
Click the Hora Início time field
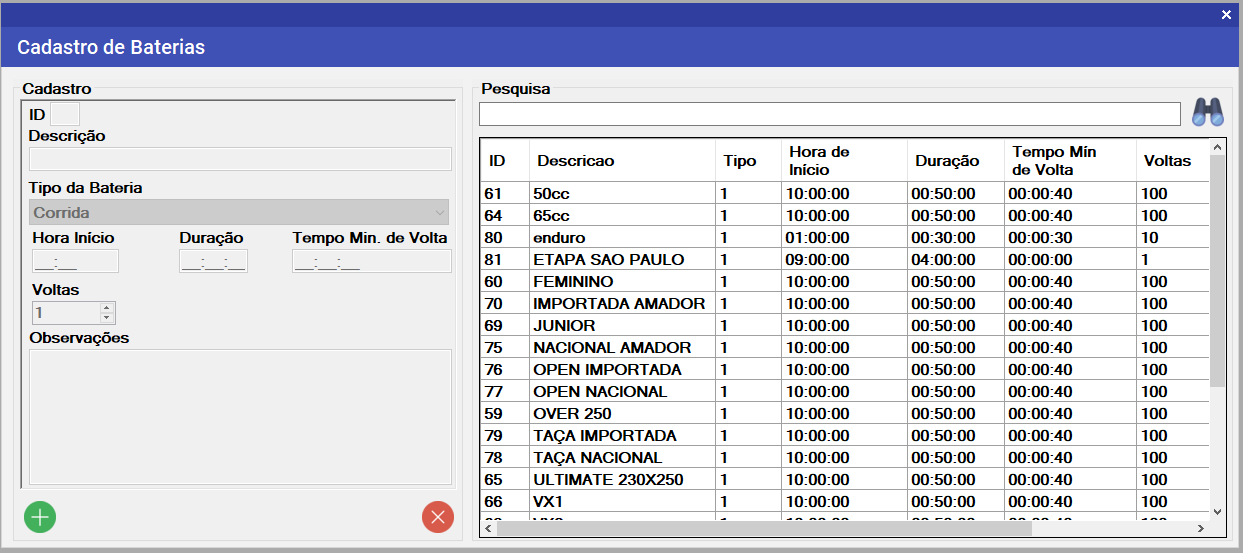tap(75, 261)
